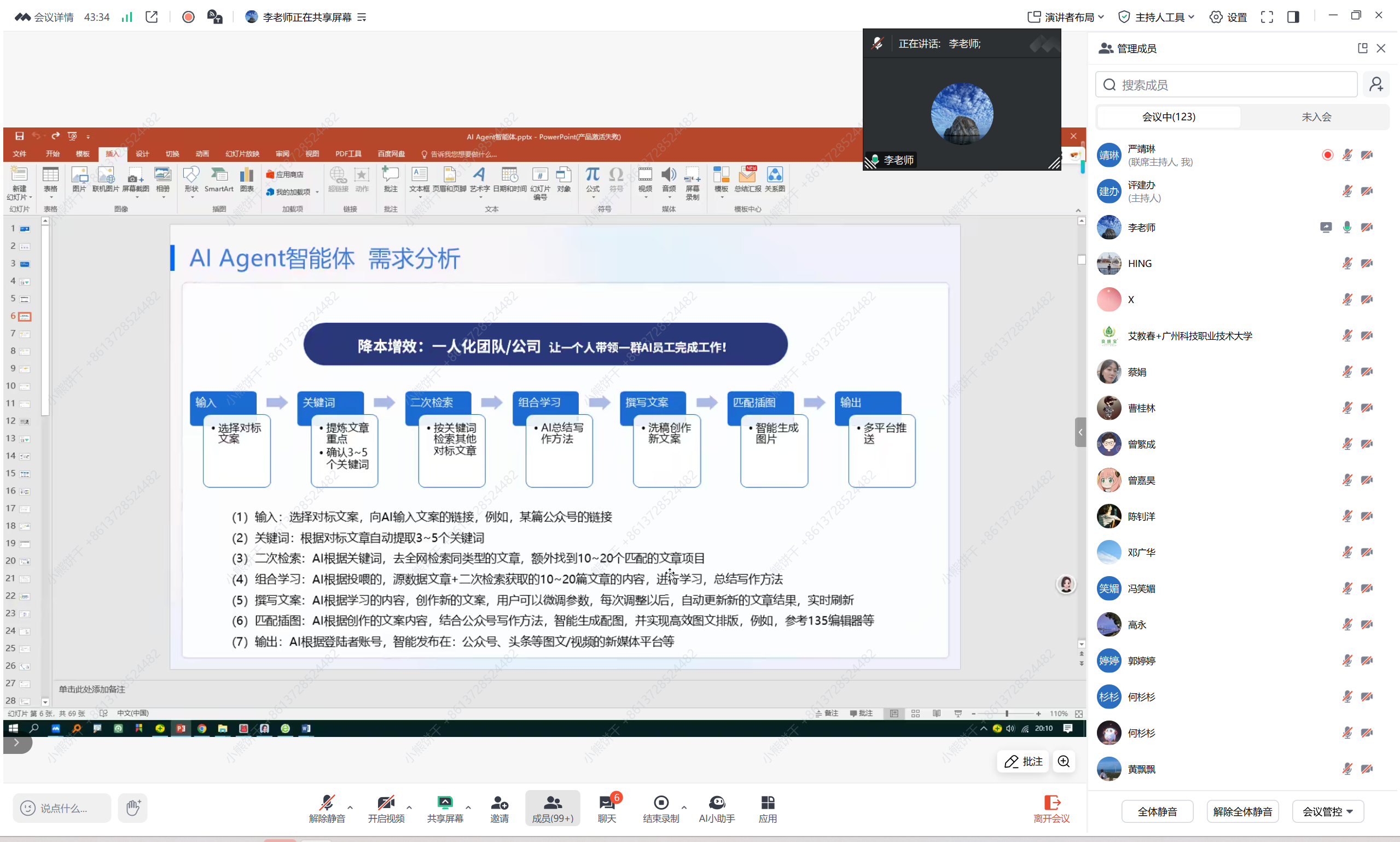Adjust the PowerPoint zoom slider
The height and width of the screenshot is (842, 1400).
tap(1007, 713)
